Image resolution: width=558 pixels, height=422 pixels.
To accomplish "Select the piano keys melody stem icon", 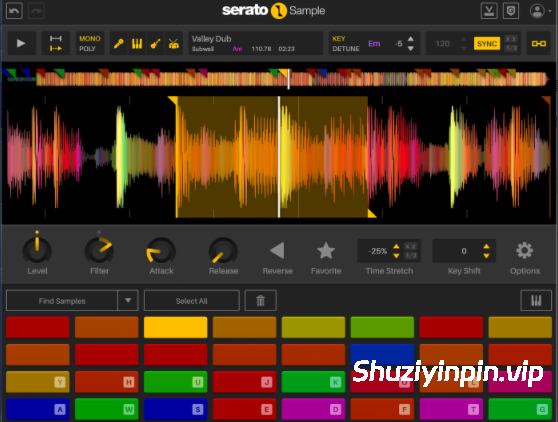I will (x=137, y=43).
